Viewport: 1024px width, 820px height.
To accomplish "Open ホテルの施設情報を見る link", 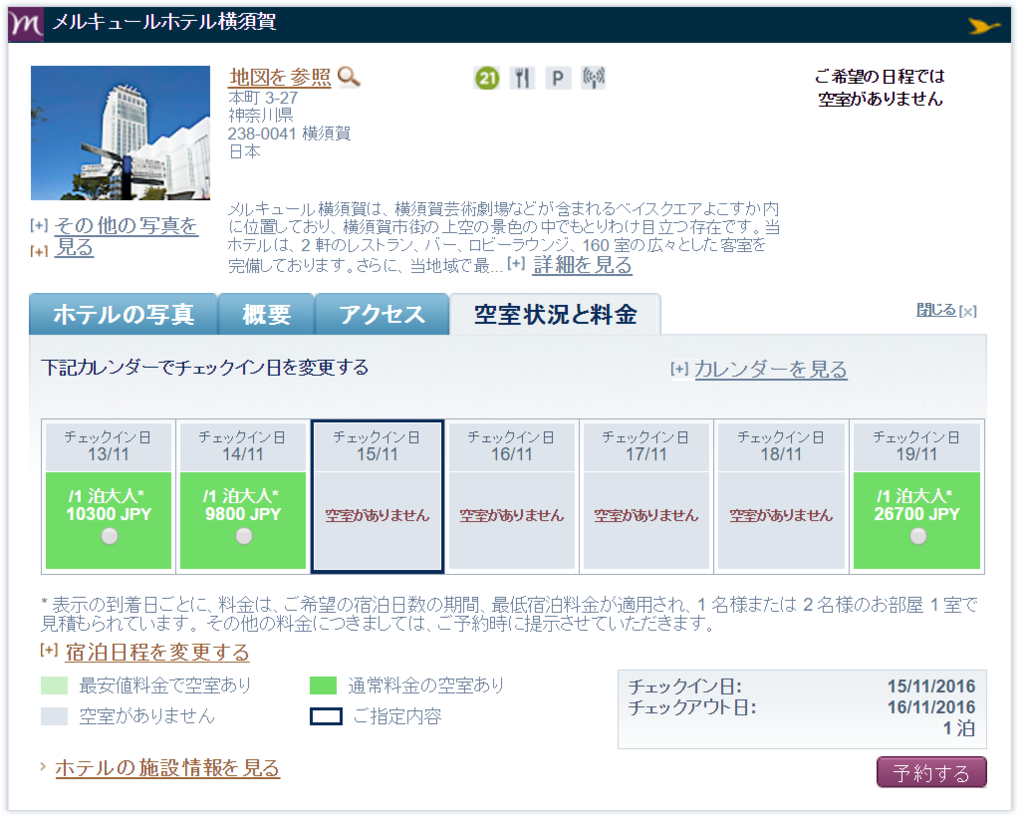I will (167, 768).
